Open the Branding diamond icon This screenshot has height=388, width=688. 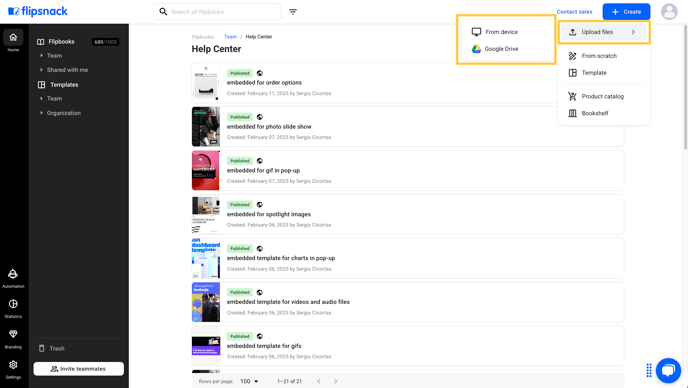[13, 334]
